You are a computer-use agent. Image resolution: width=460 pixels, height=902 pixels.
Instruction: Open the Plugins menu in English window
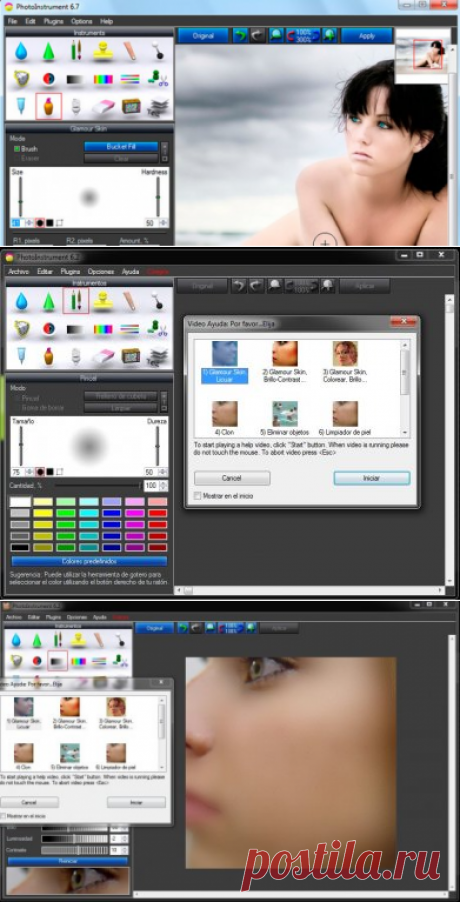pyautogui.click(x=53, y=21)
